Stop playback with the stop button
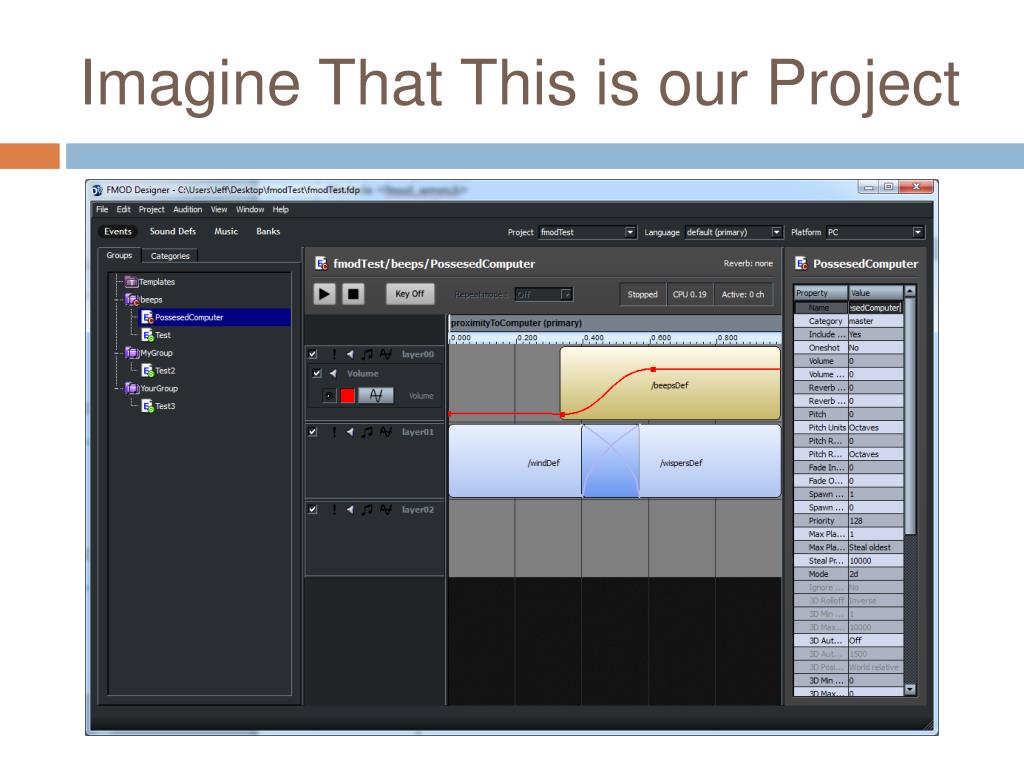Screen dimensions: 1024x768 (x=353, y=294)
